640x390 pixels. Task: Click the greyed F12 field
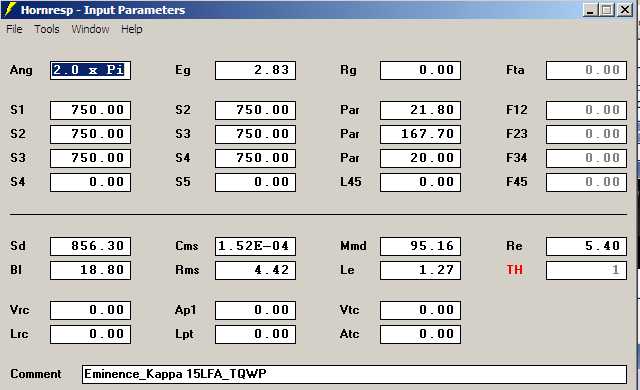point(586,110)
